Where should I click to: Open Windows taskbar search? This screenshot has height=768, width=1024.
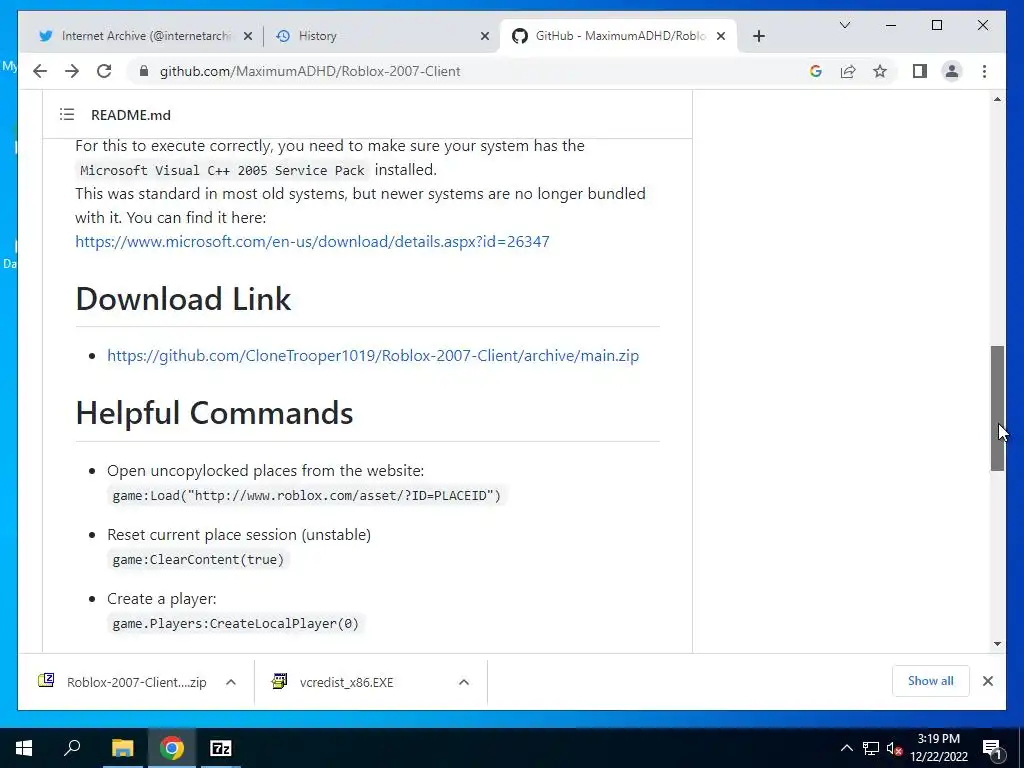coord(72,748)
